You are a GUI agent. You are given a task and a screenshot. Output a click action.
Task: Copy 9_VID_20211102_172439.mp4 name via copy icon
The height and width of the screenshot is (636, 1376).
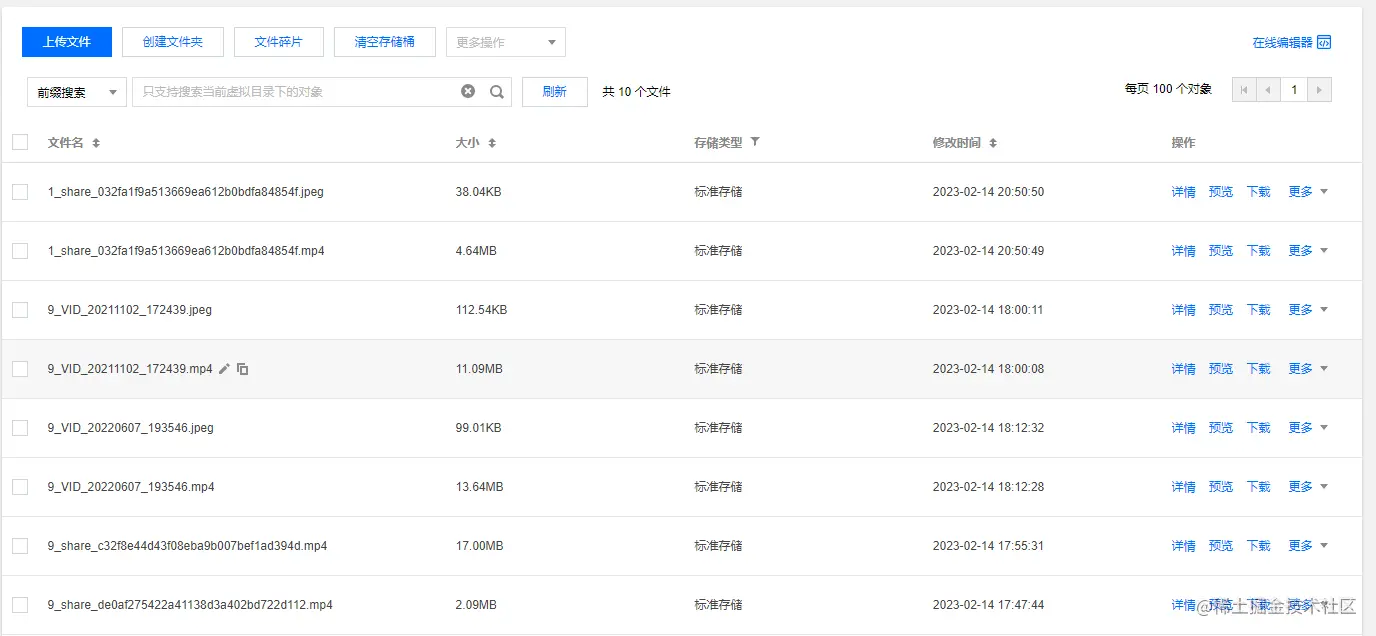[x=242, y=369]
